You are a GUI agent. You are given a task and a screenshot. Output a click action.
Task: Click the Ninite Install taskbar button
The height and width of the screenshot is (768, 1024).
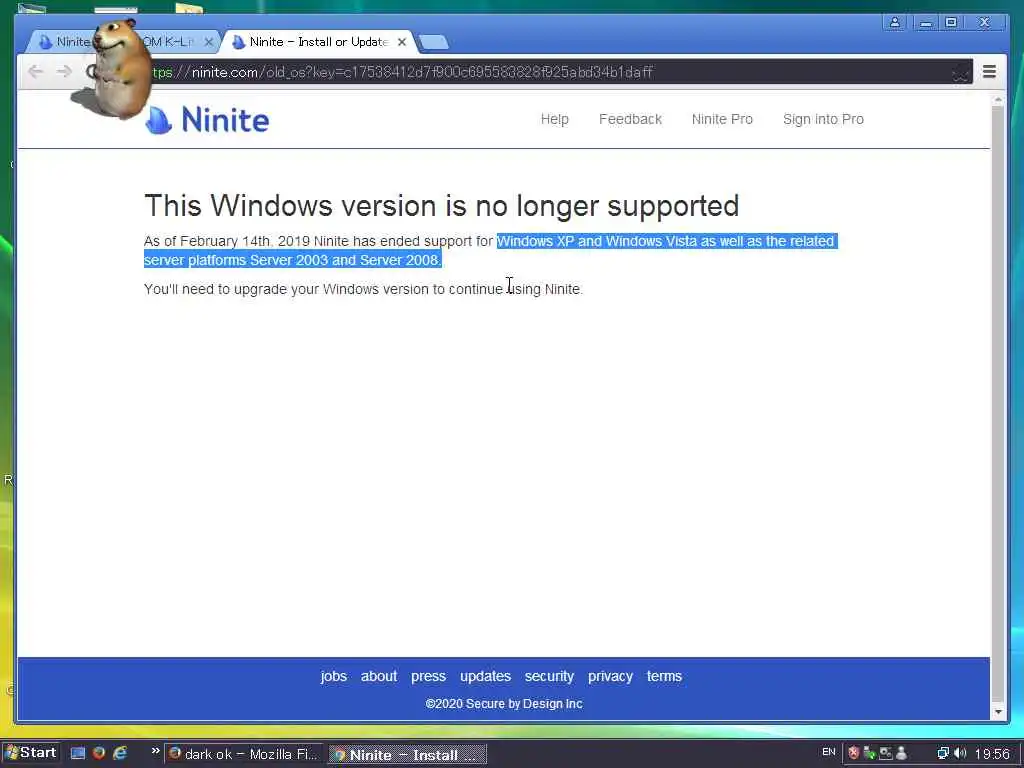click(407, 755)
